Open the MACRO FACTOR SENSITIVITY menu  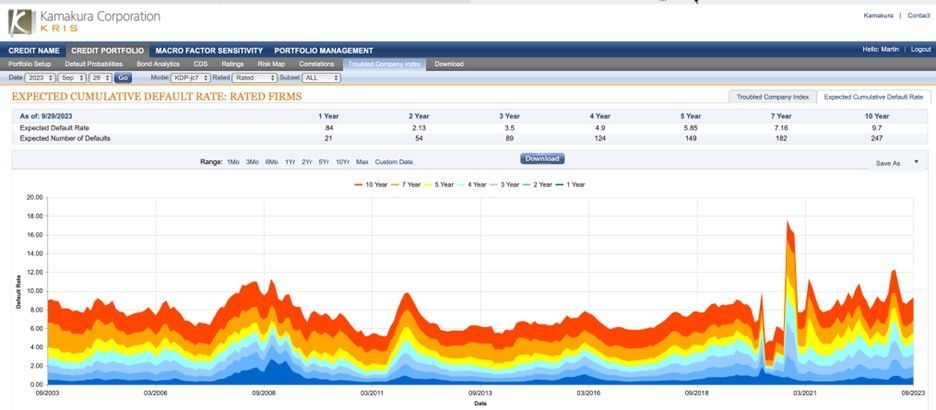[209, 51]
